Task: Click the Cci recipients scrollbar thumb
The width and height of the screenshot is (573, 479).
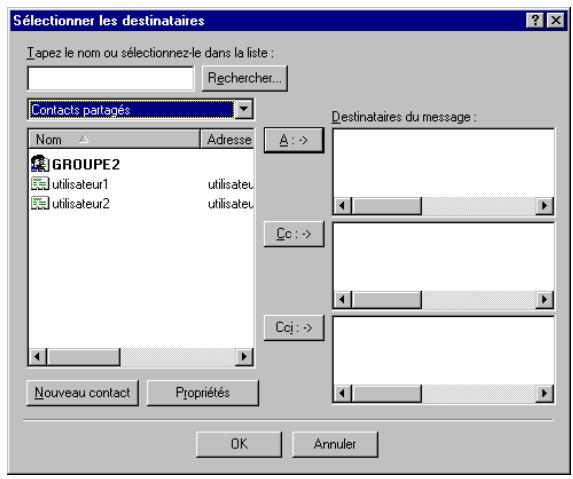Action: tap(387, 394)
